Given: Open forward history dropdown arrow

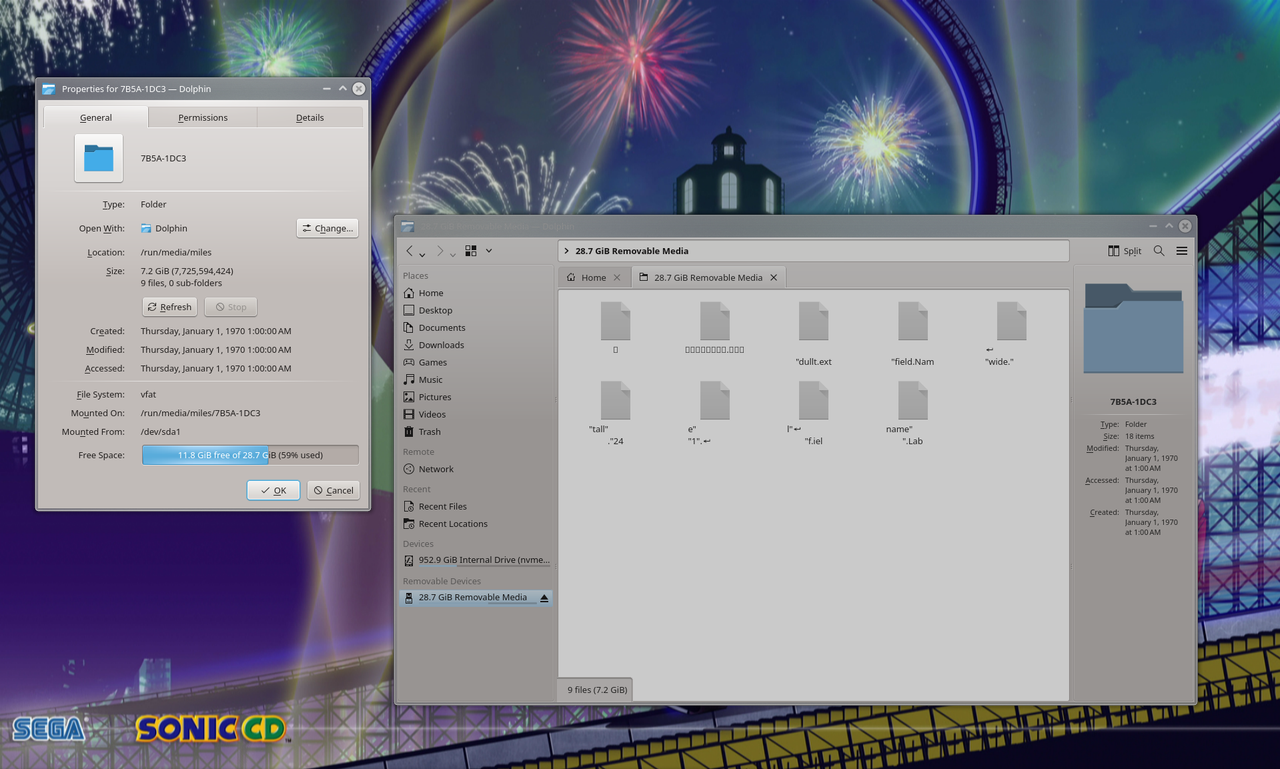Looking at the screenshot, I should point(453,254).
